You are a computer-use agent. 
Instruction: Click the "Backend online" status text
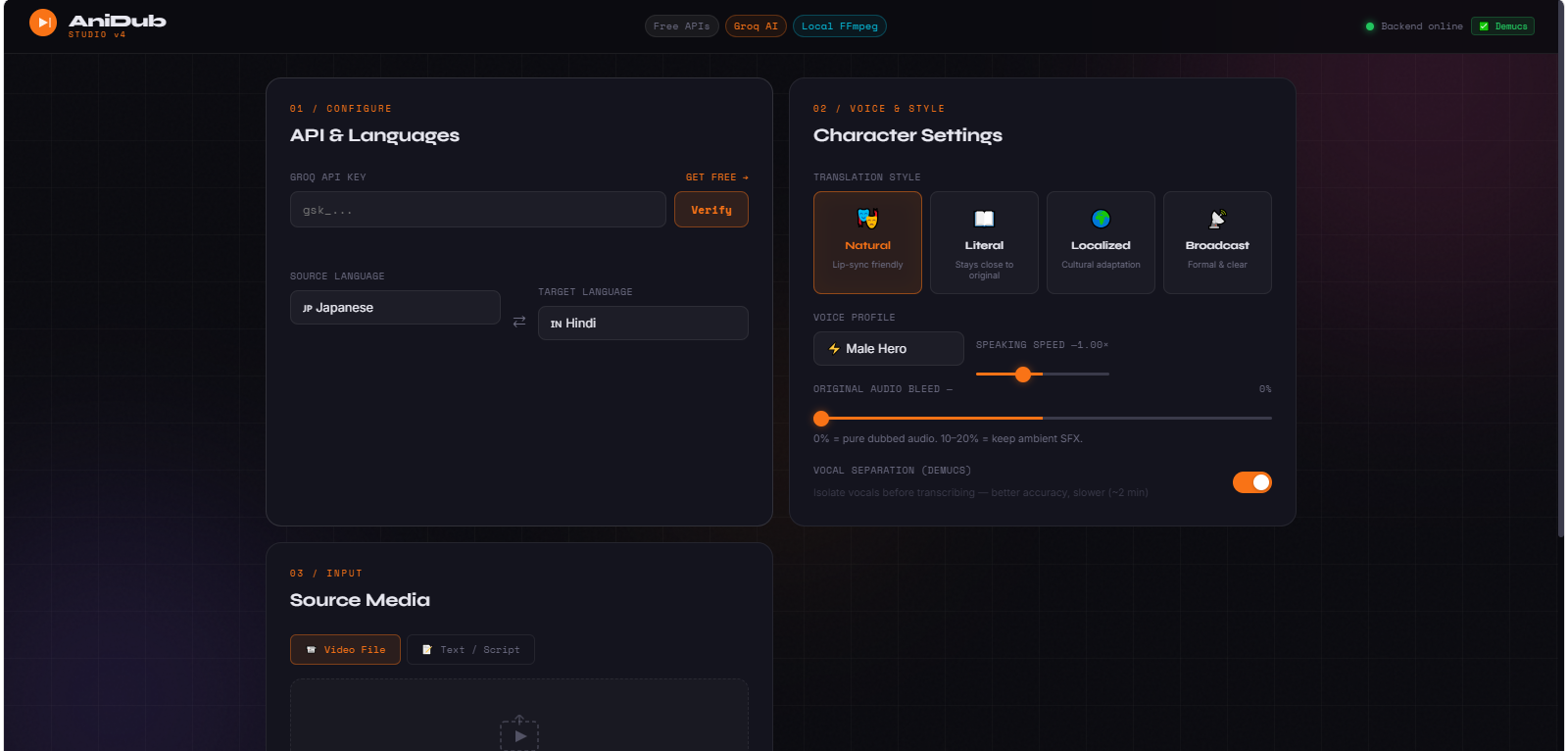coord(1422,26)
